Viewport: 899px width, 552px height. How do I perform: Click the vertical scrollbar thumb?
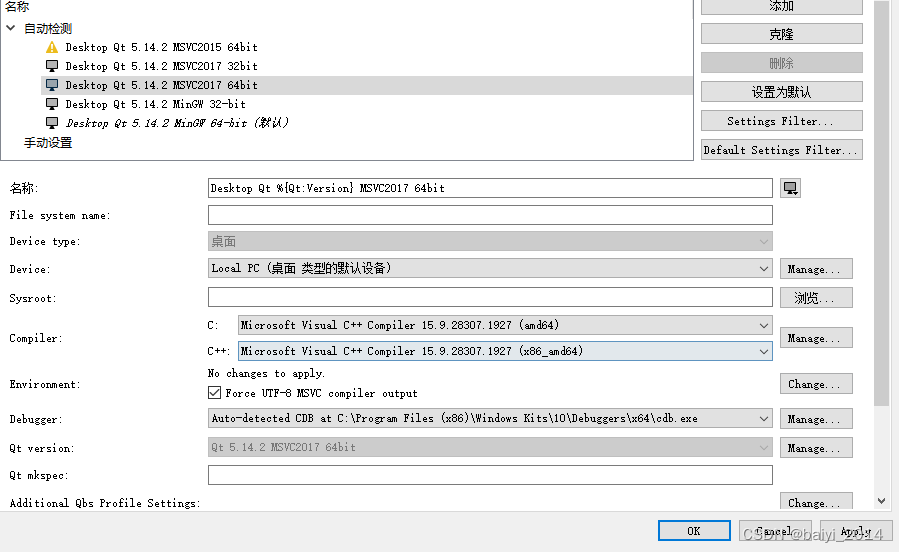[881, 203]
